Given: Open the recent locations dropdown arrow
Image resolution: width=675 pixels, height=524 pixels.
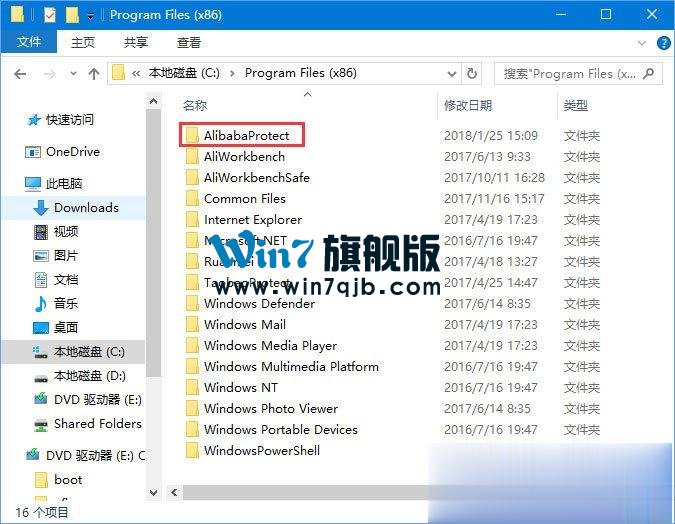Looking at the screenshot, I should coord(74,74).
